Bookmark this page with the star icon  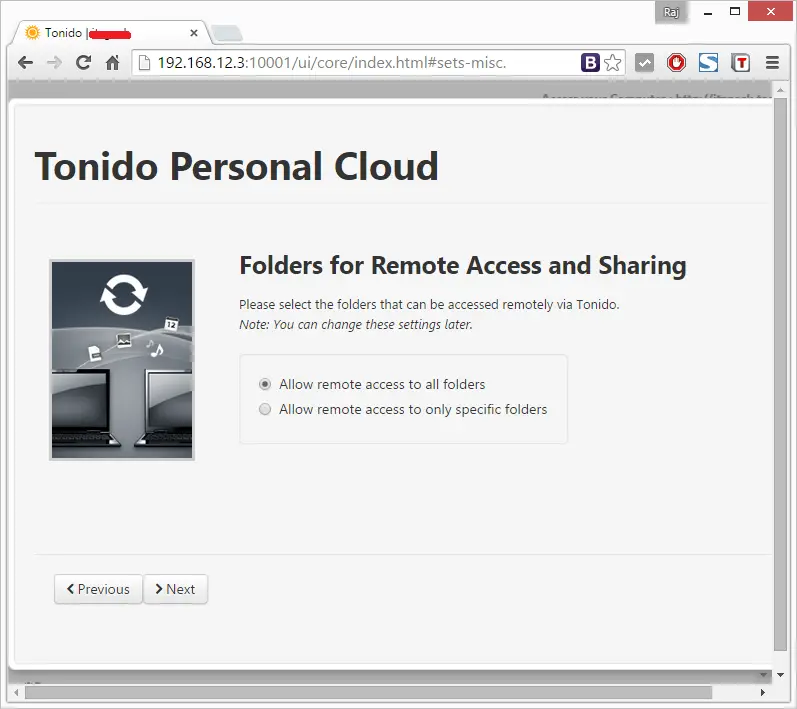pos(613,63)
